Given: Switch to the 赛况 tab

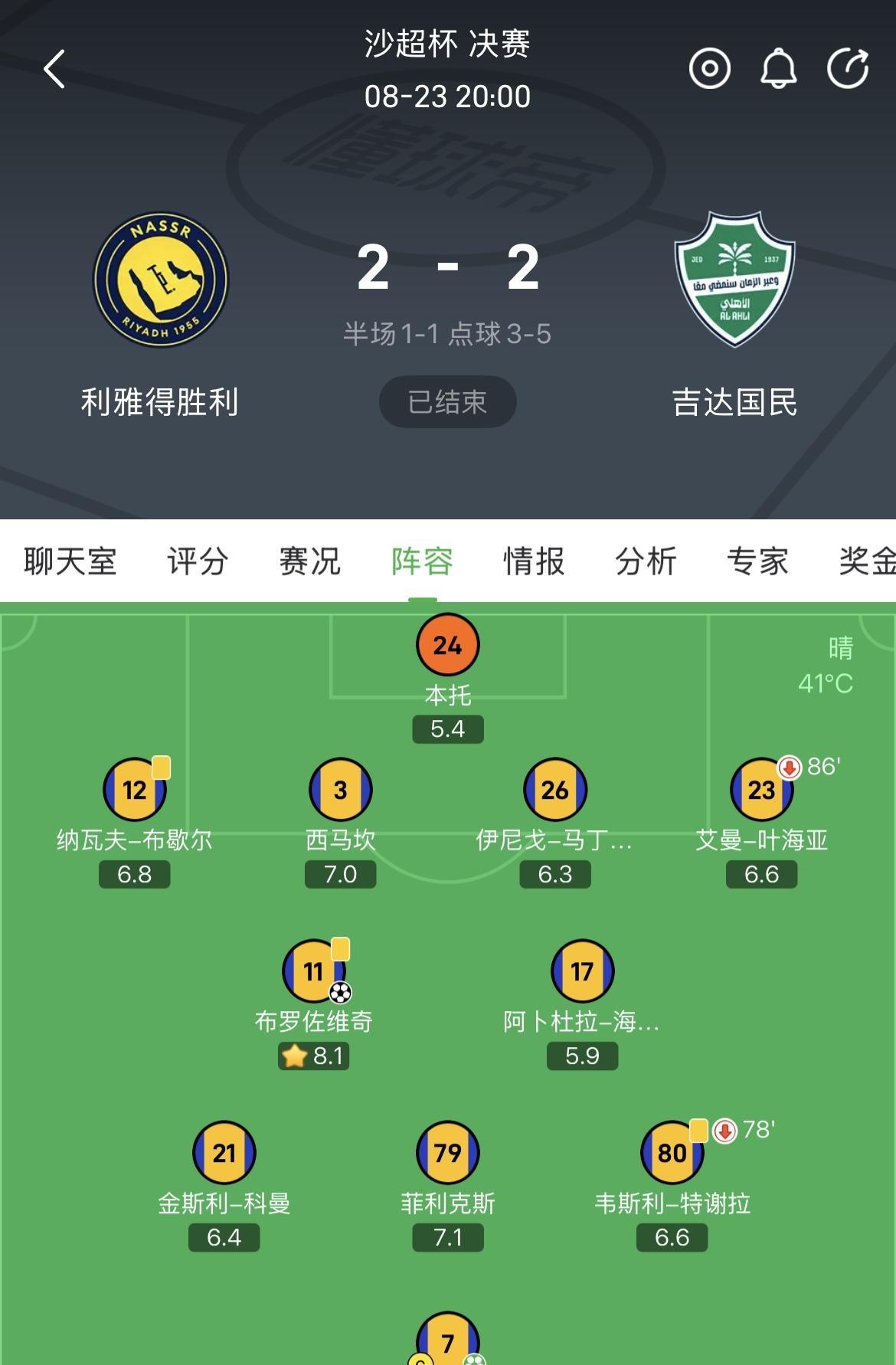Looking at the screenshot, I should (x=309, y=561).
